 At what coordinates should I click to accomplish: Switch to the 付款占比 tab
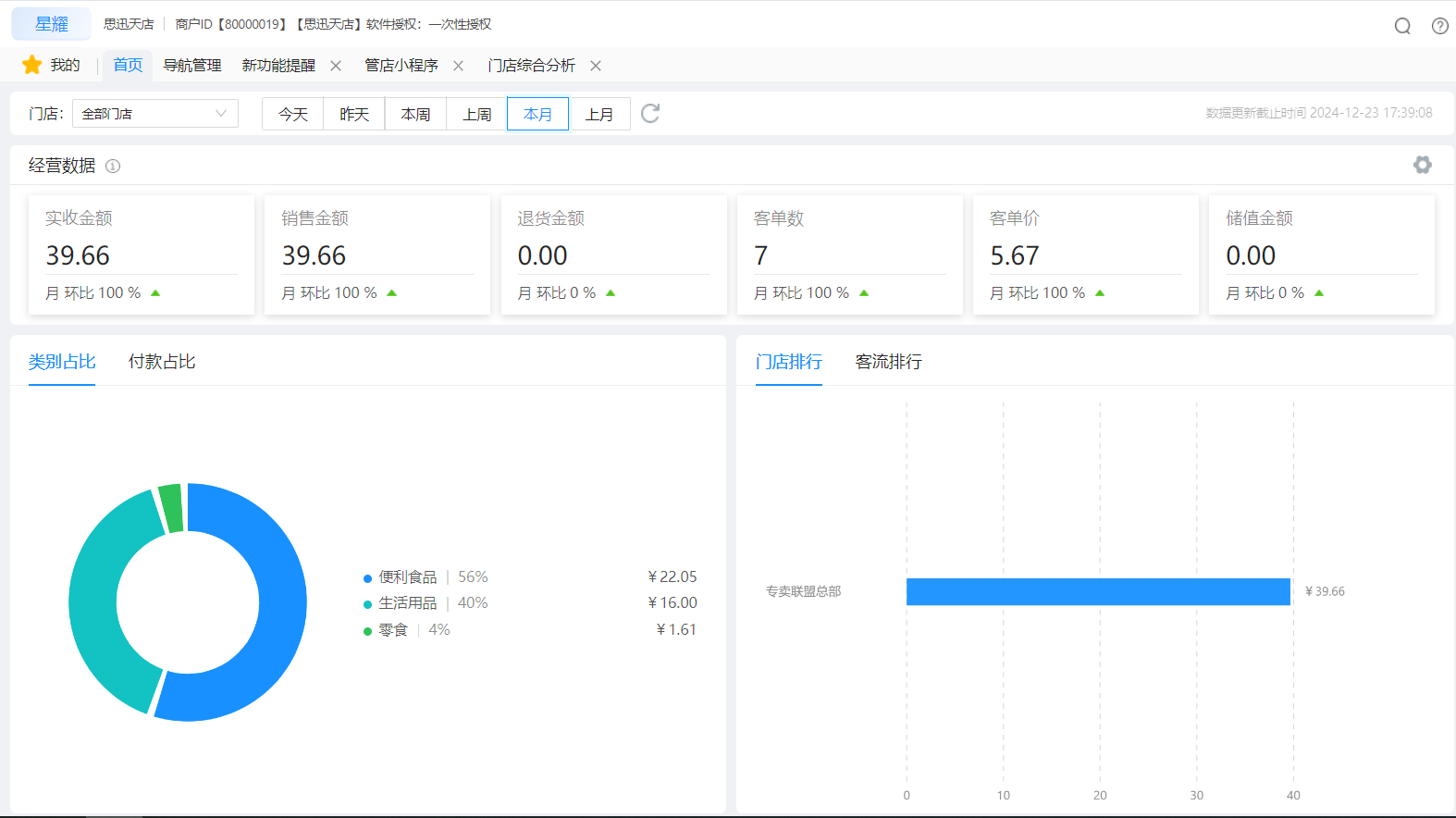point(162,362)
